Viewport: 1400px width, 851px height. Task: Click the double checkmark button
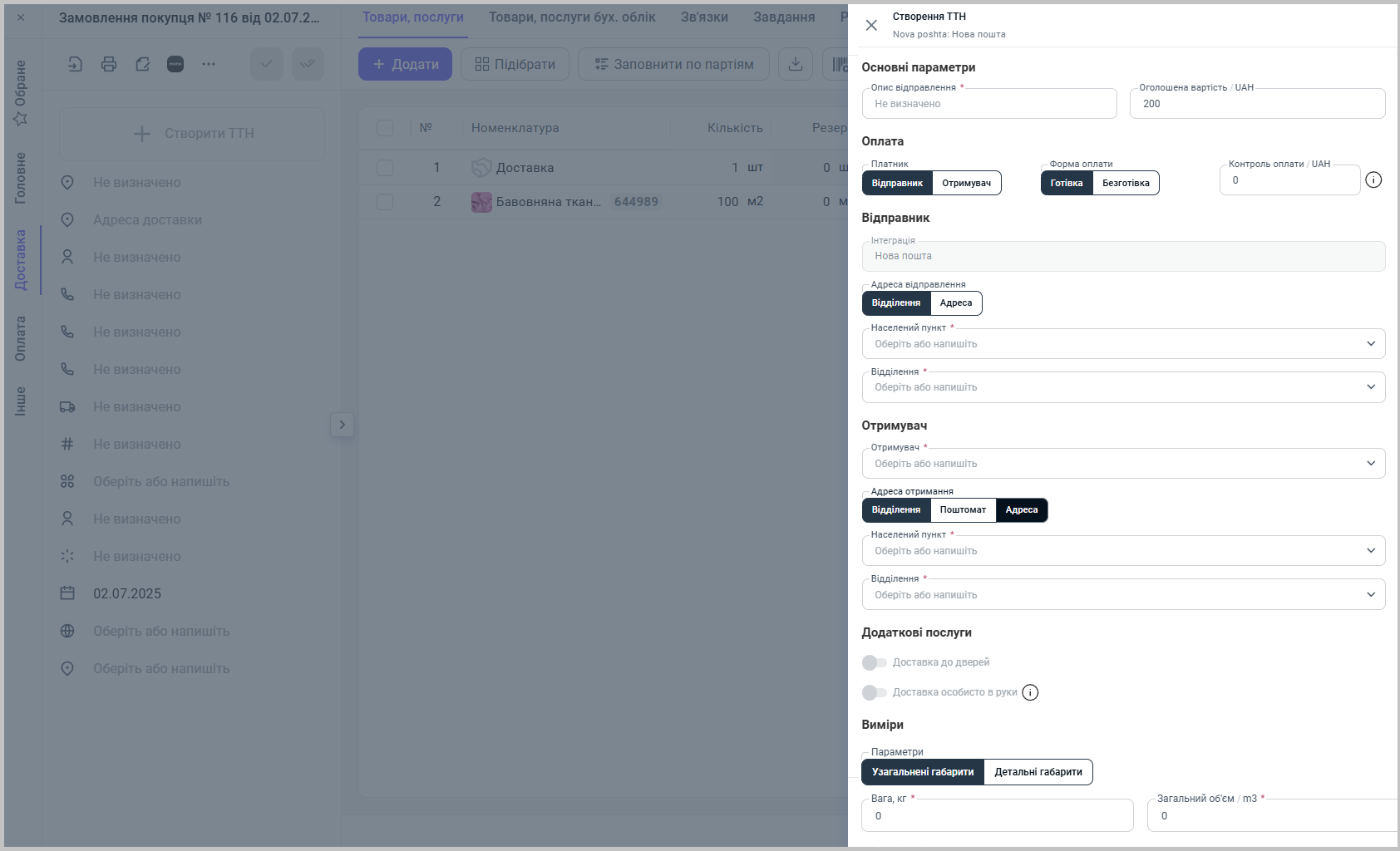(308, 64)
